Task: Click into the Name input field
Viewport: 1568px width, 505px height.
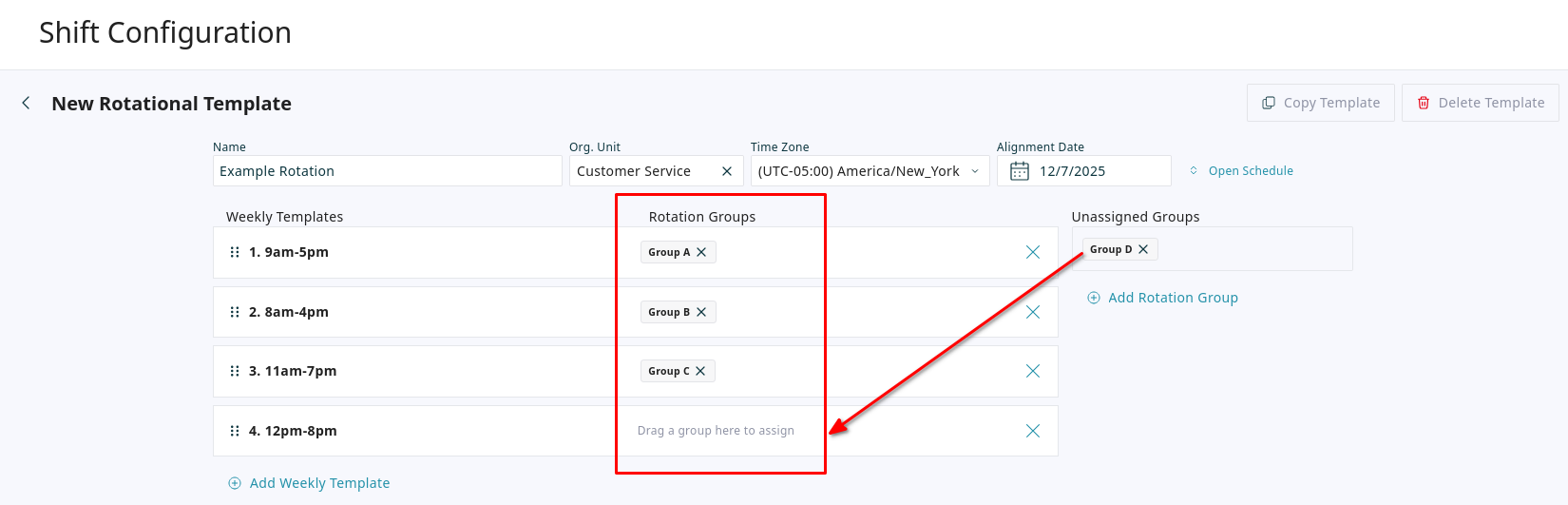Action: point(387,171)
